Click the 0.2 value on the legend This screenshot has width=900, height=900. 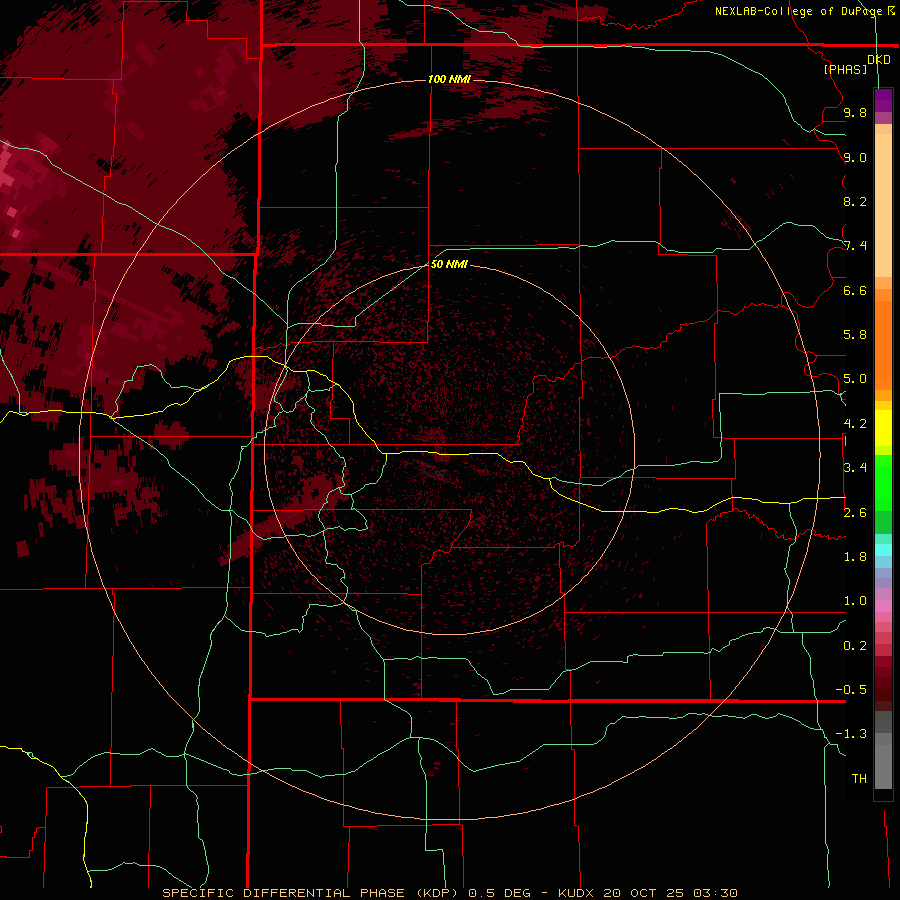pos(855,646)
